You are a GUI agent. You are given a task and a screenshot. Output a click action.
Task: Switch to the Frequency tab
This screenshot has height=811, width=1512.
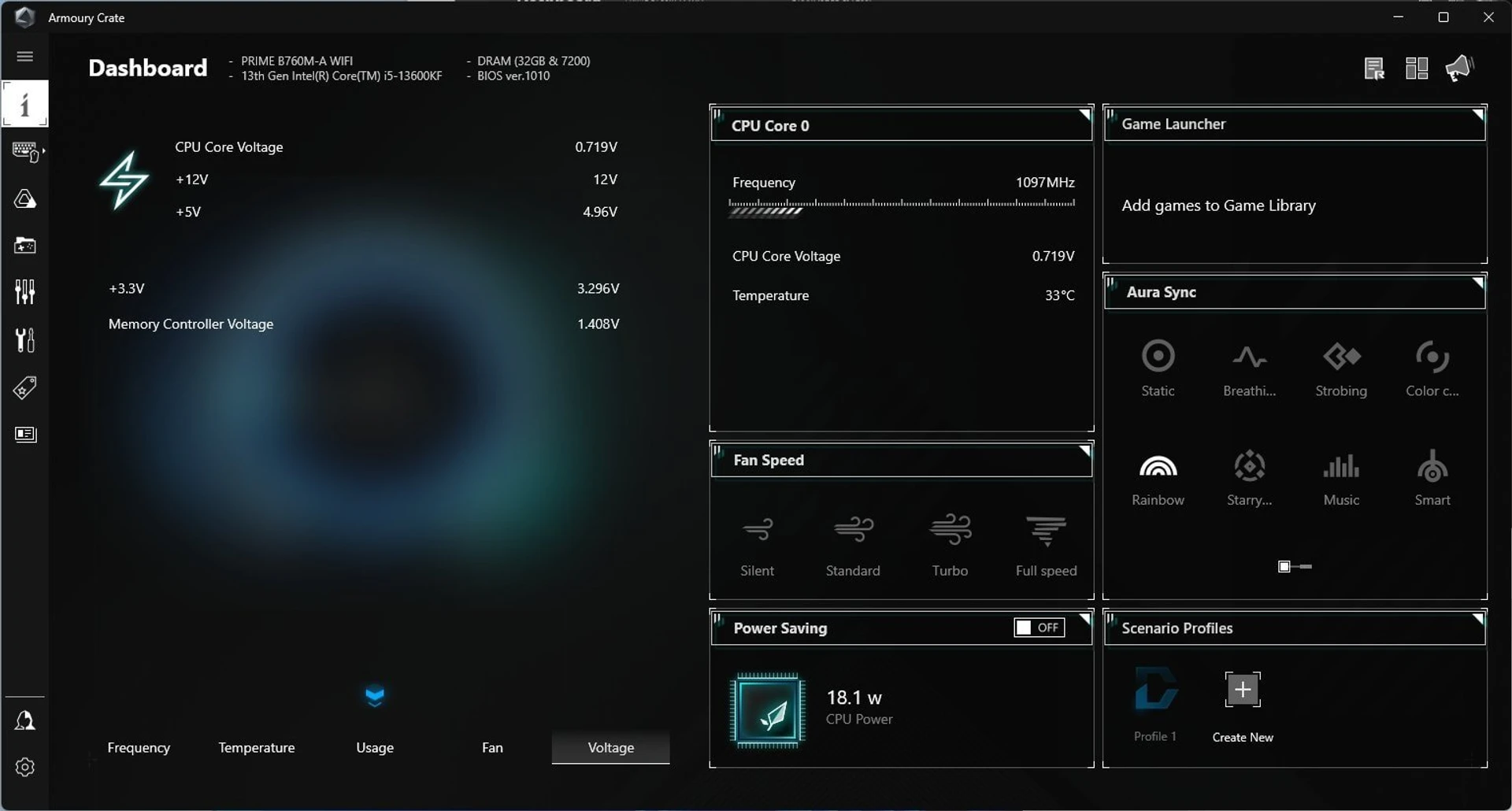[x=139, y=747]
